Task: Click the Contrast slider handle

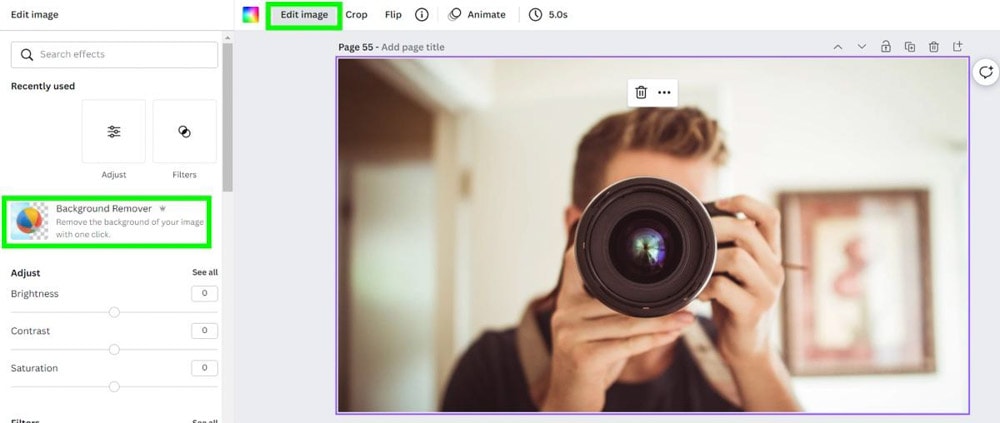Action: pyautogui.click(x=114, y=350)
